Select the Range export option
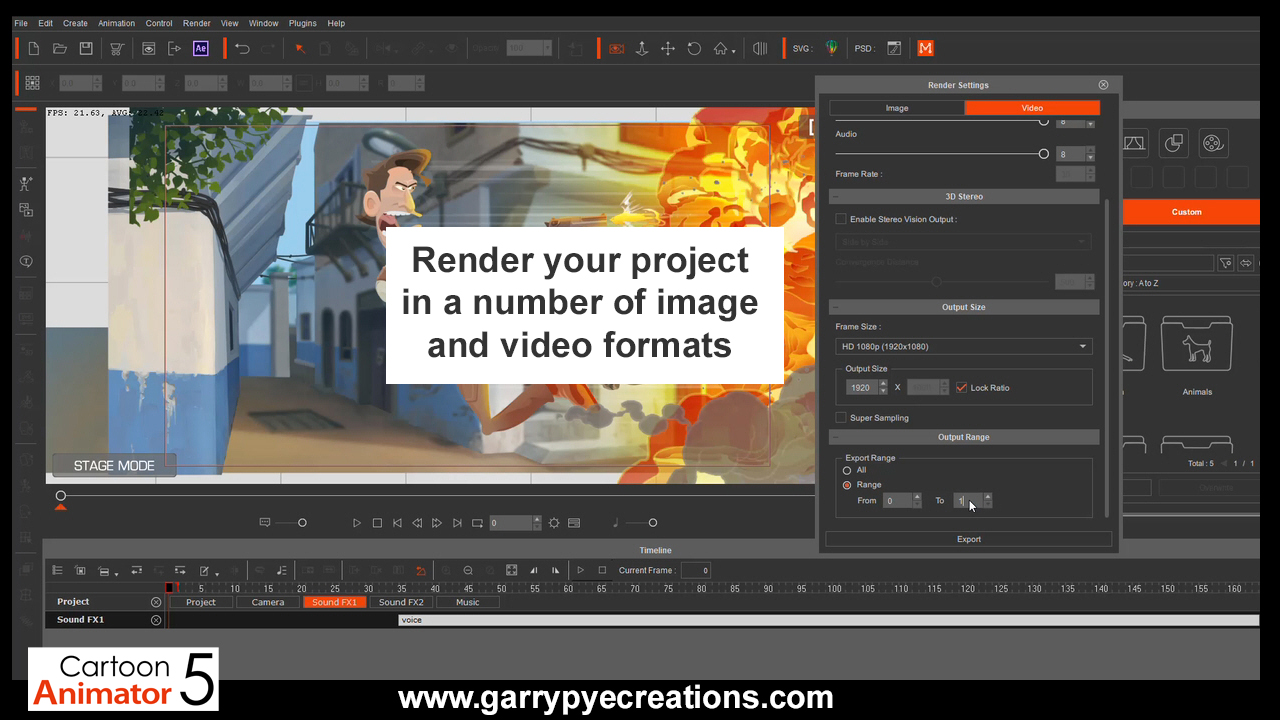This screenshot has height=720, width=1280. (x=847, y=485)
